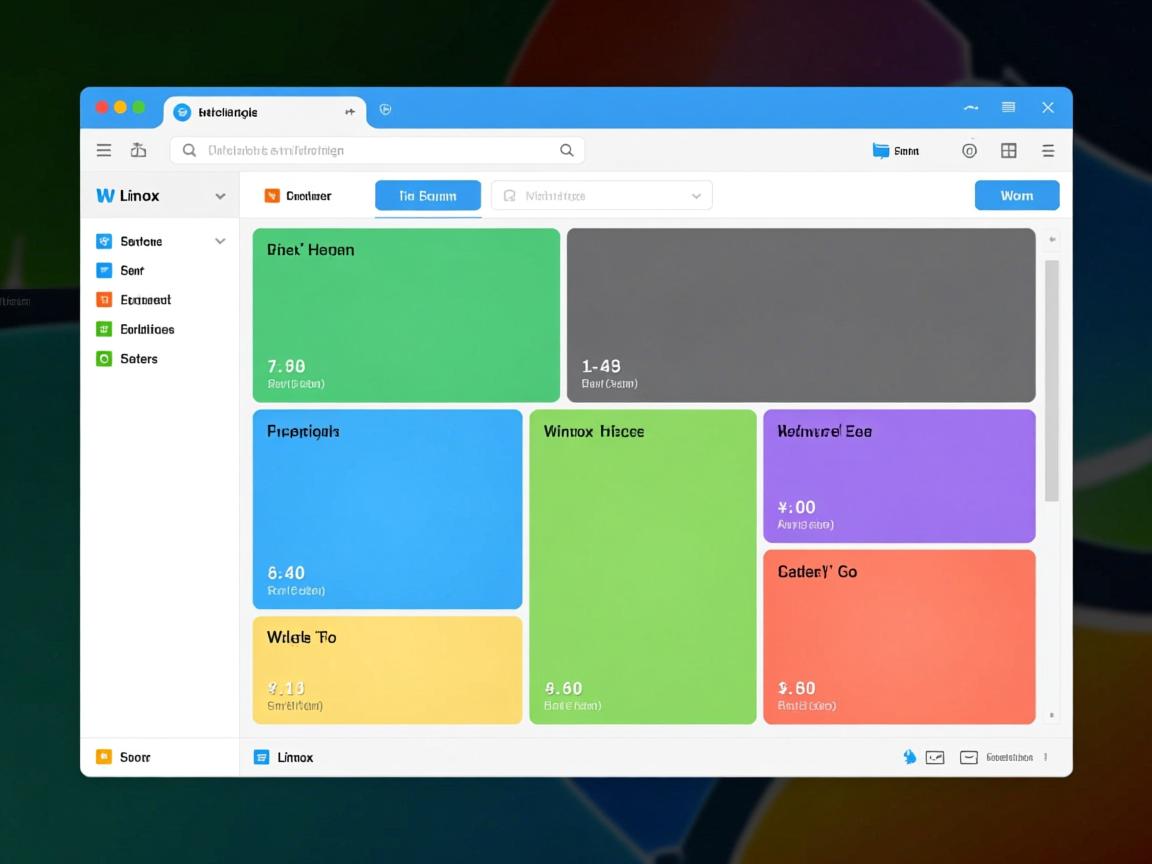Viewport: 1152px width, 864px height.
Task: Click the blue bird icon in status bar
Action: [x=909, y=757]
